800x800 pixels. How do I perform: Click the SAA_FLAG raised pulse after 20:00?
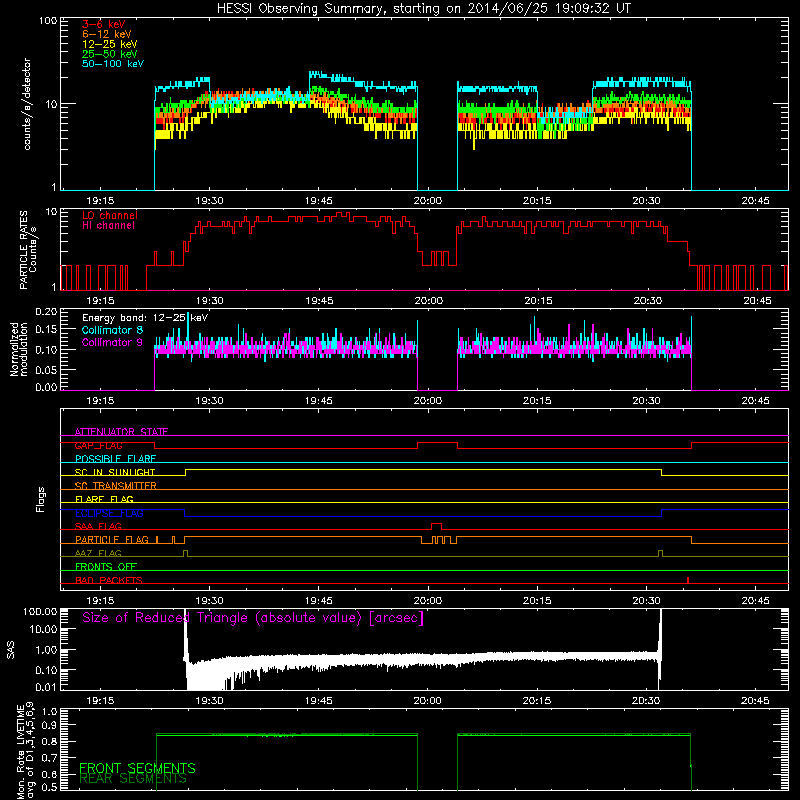(436, 526)
